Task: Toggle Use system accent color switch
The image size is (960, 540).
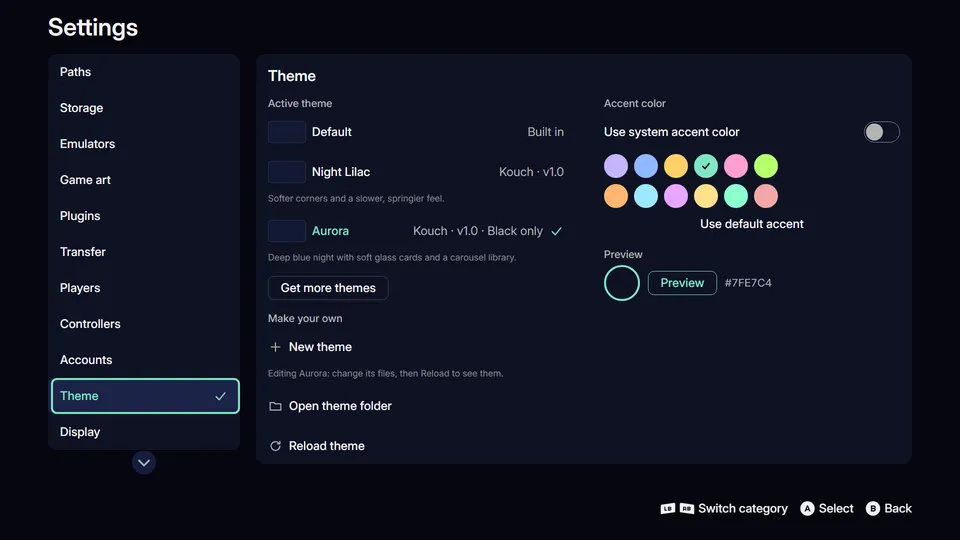Action: click(882, 132)
